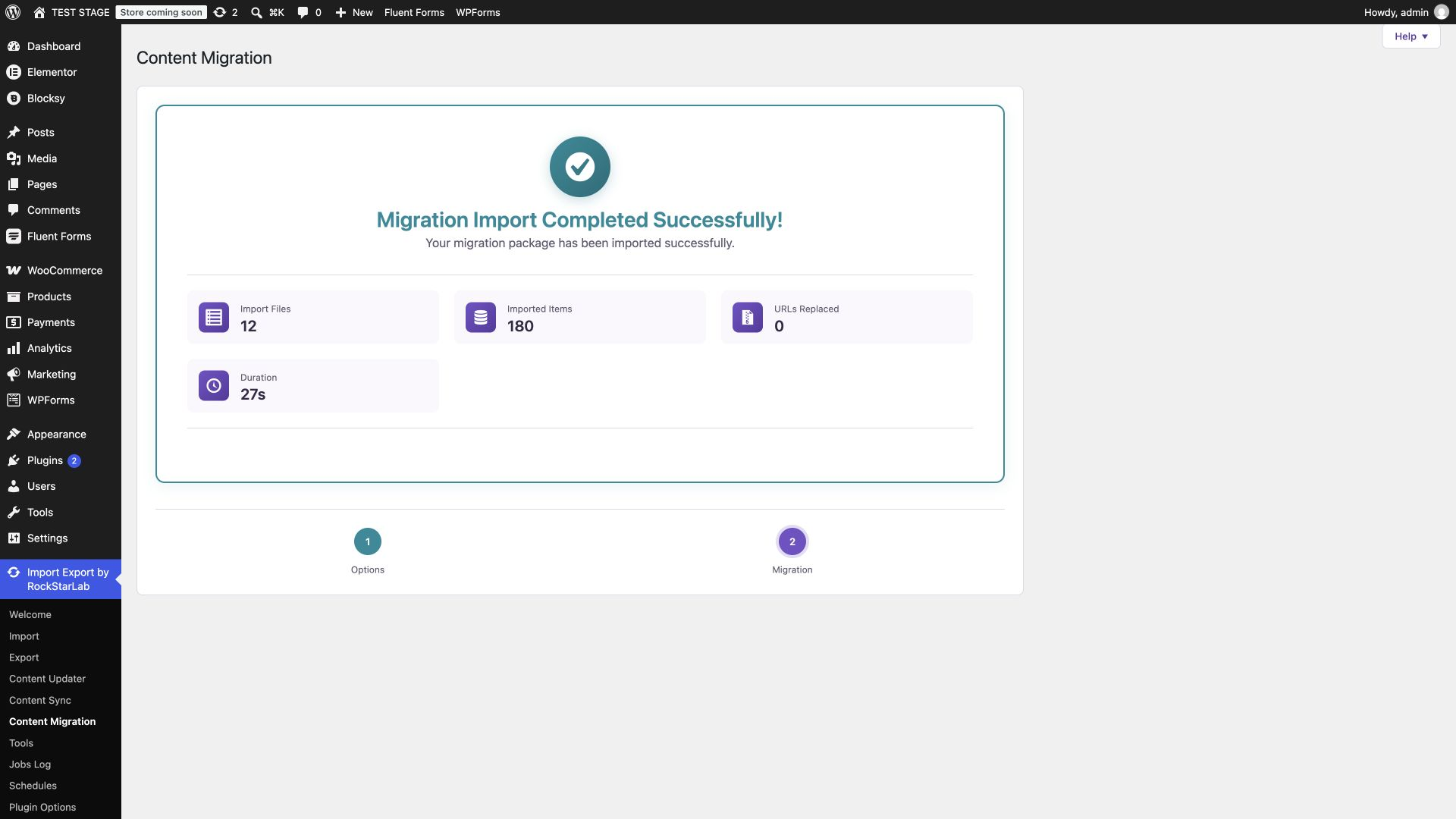Click the Imported Items value 180
The width and height of the screenshot is (1456, 819).
click(520, 326)
